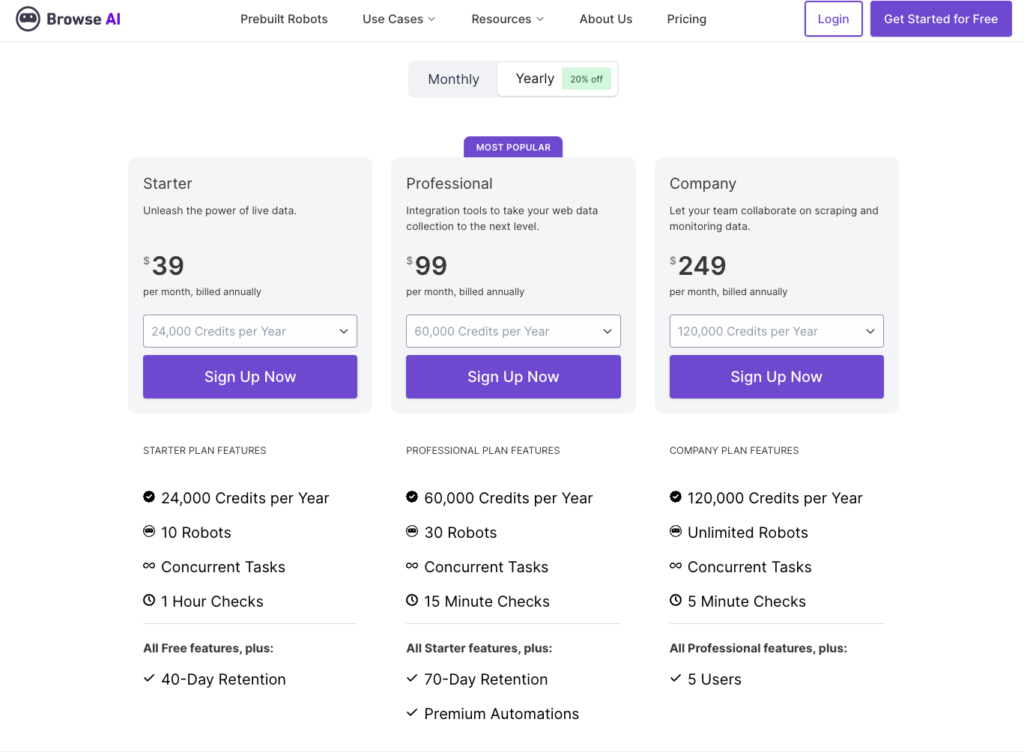This screenshot has height=752, width=1024.
Task: Click the Browse AI brand name
Action: (x=84, y=19)
